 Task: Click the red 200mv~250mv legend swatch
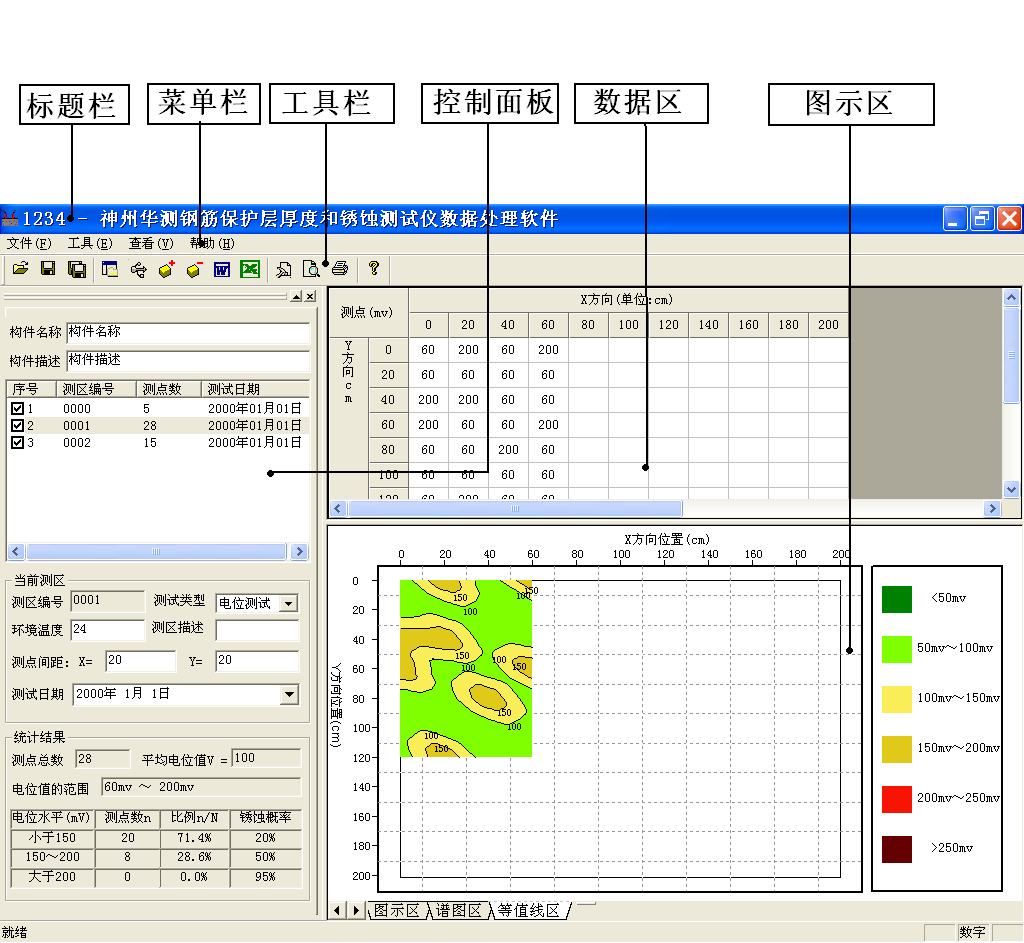coord(897,799)
